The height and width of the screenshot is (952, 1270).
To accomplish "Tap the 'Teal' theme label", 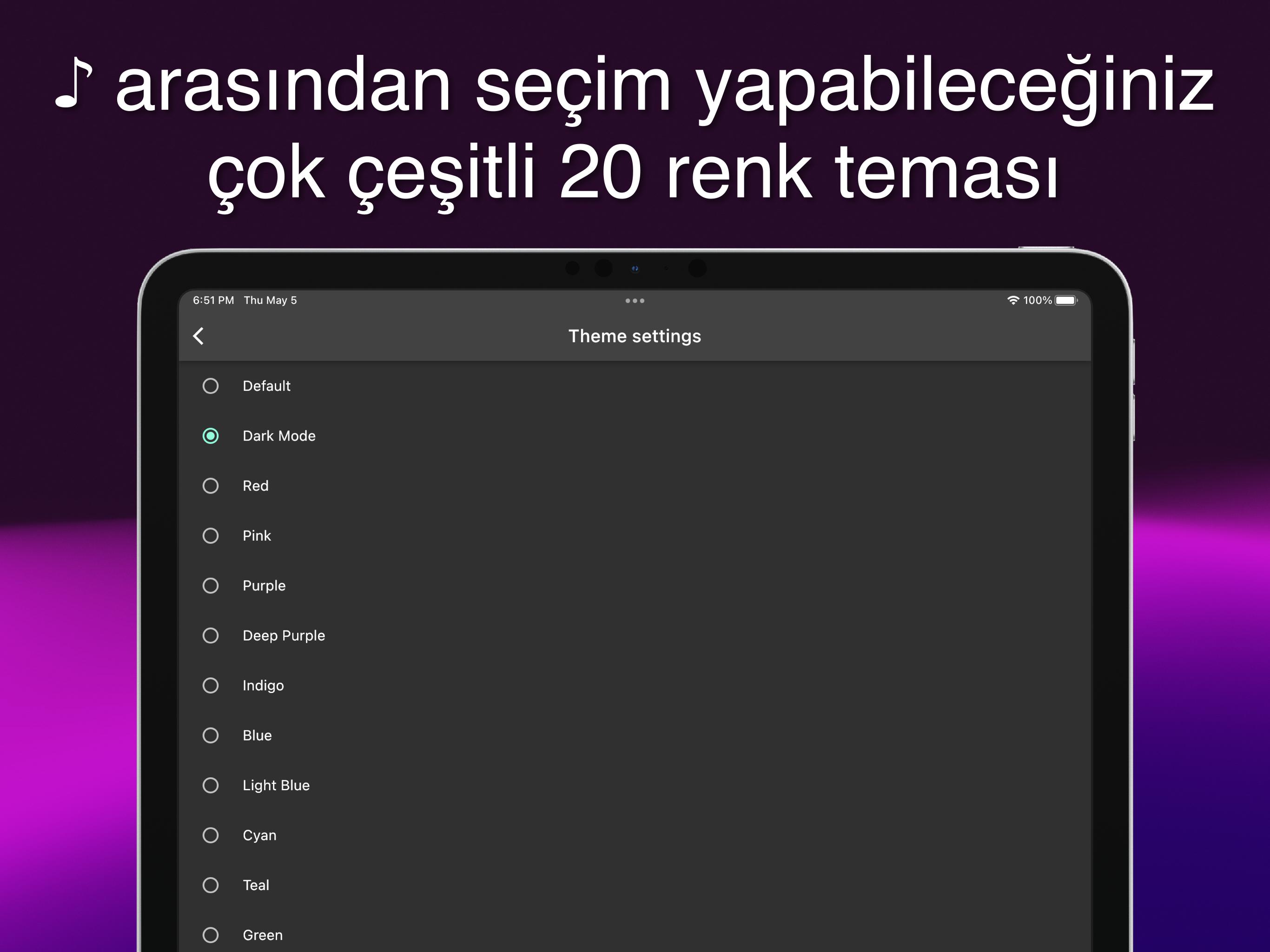I will (256, 886).
